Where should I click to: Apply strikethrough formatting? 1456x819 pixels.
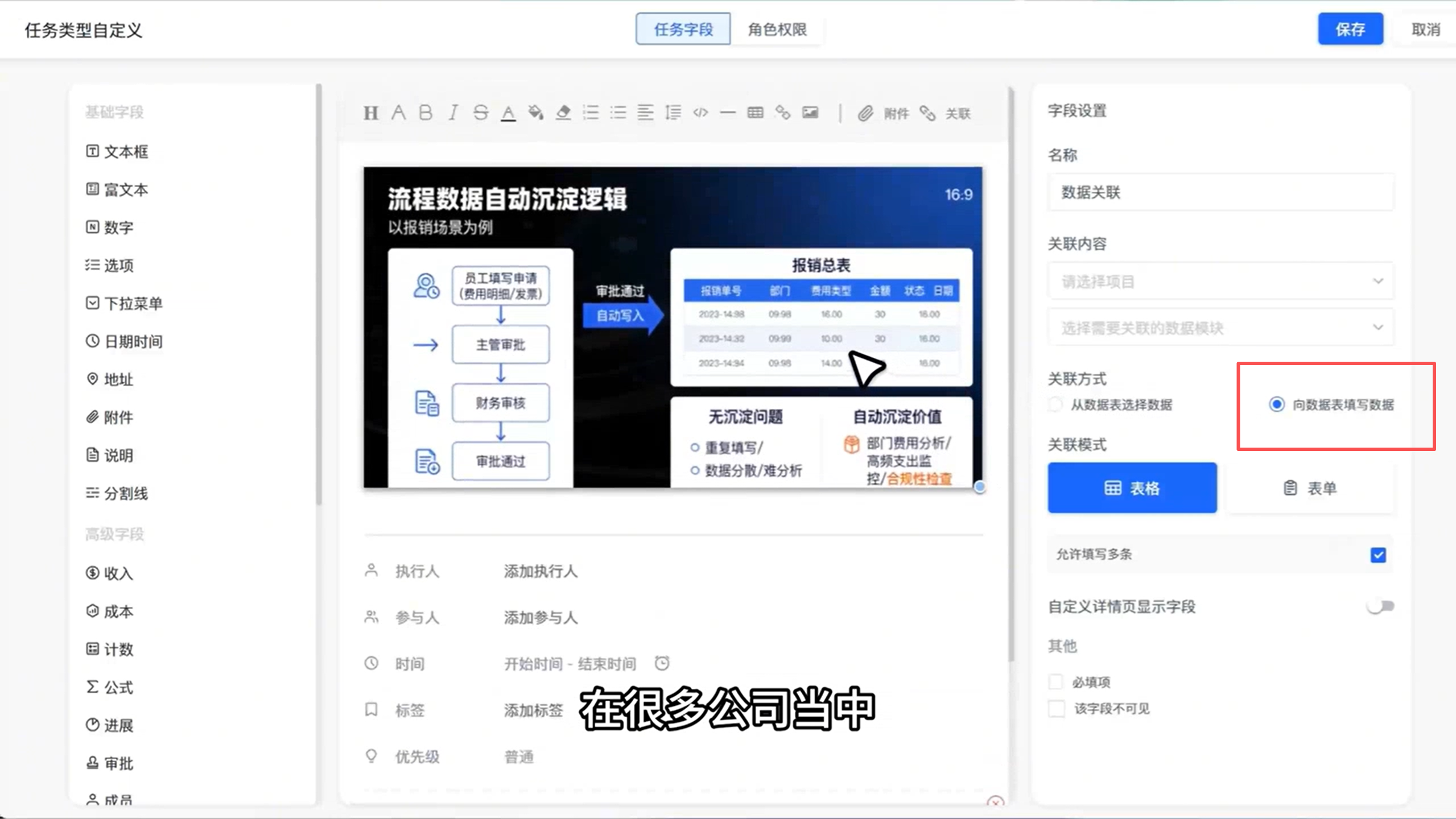click(480, 113)
